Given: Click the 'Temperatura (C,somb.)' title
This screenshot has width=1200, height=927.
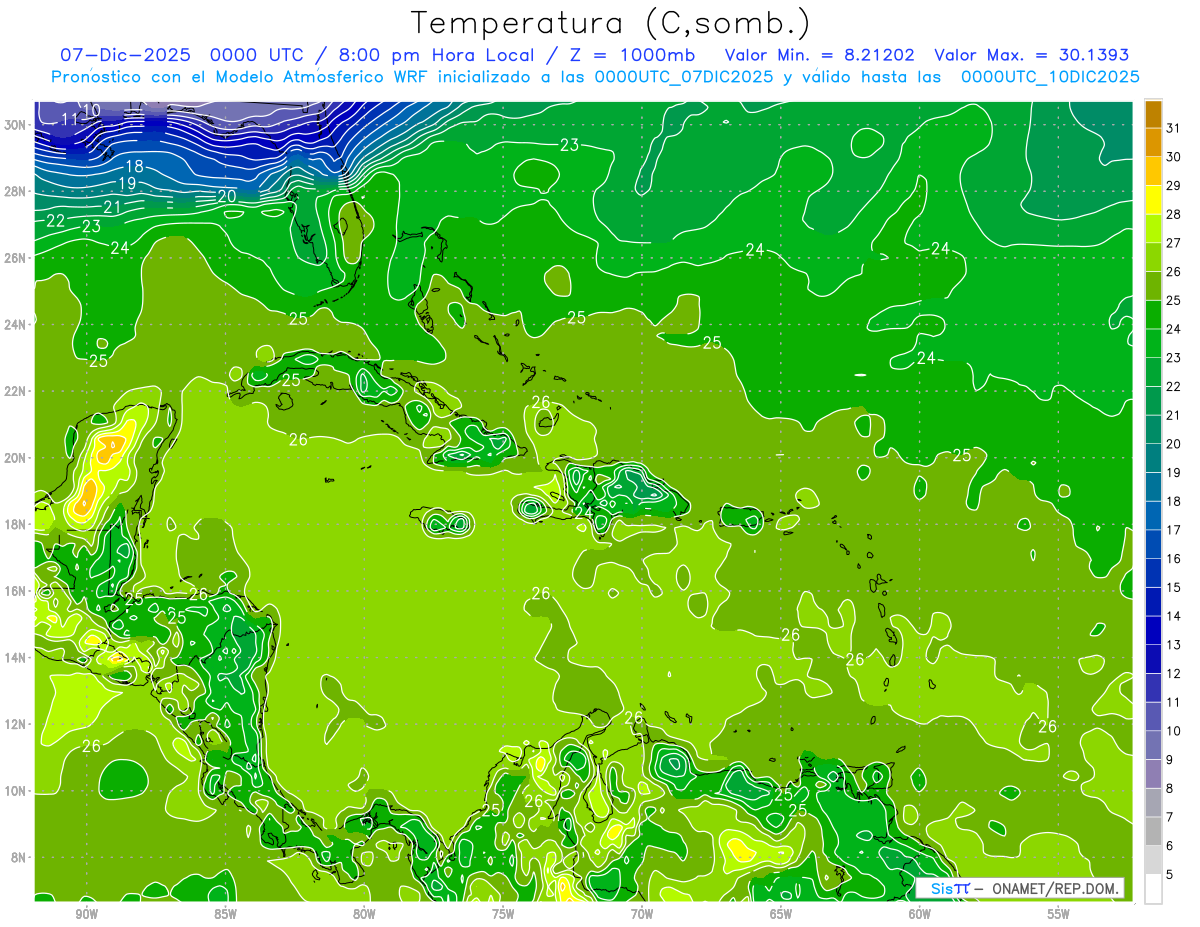Looking at the screenshot, I should 610,22.
